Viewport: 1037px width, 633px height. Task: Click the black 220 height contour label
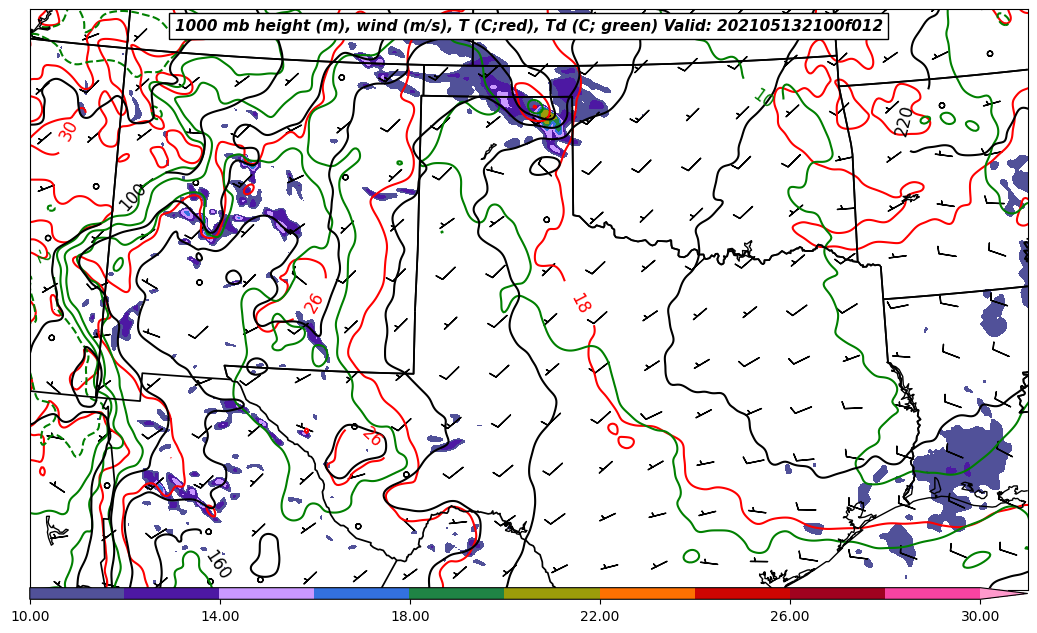click(x=904, y=121)
